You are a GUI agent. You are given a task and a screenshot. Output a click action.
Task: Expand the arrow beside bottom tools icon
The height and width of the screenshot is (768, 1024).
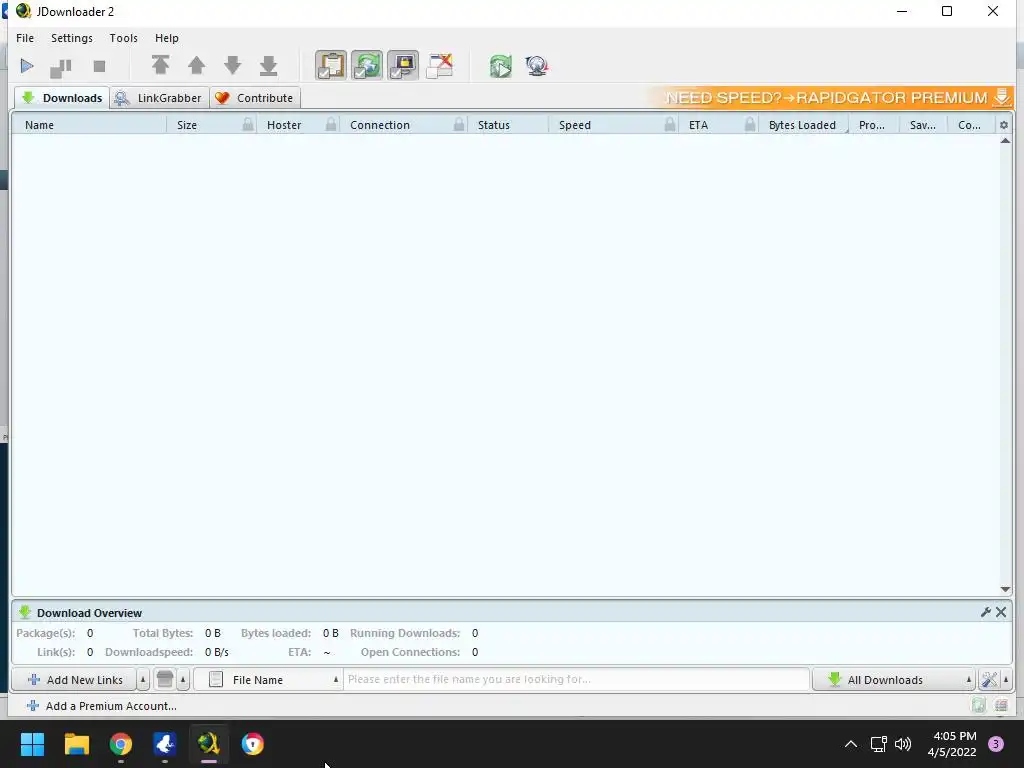1006,680
